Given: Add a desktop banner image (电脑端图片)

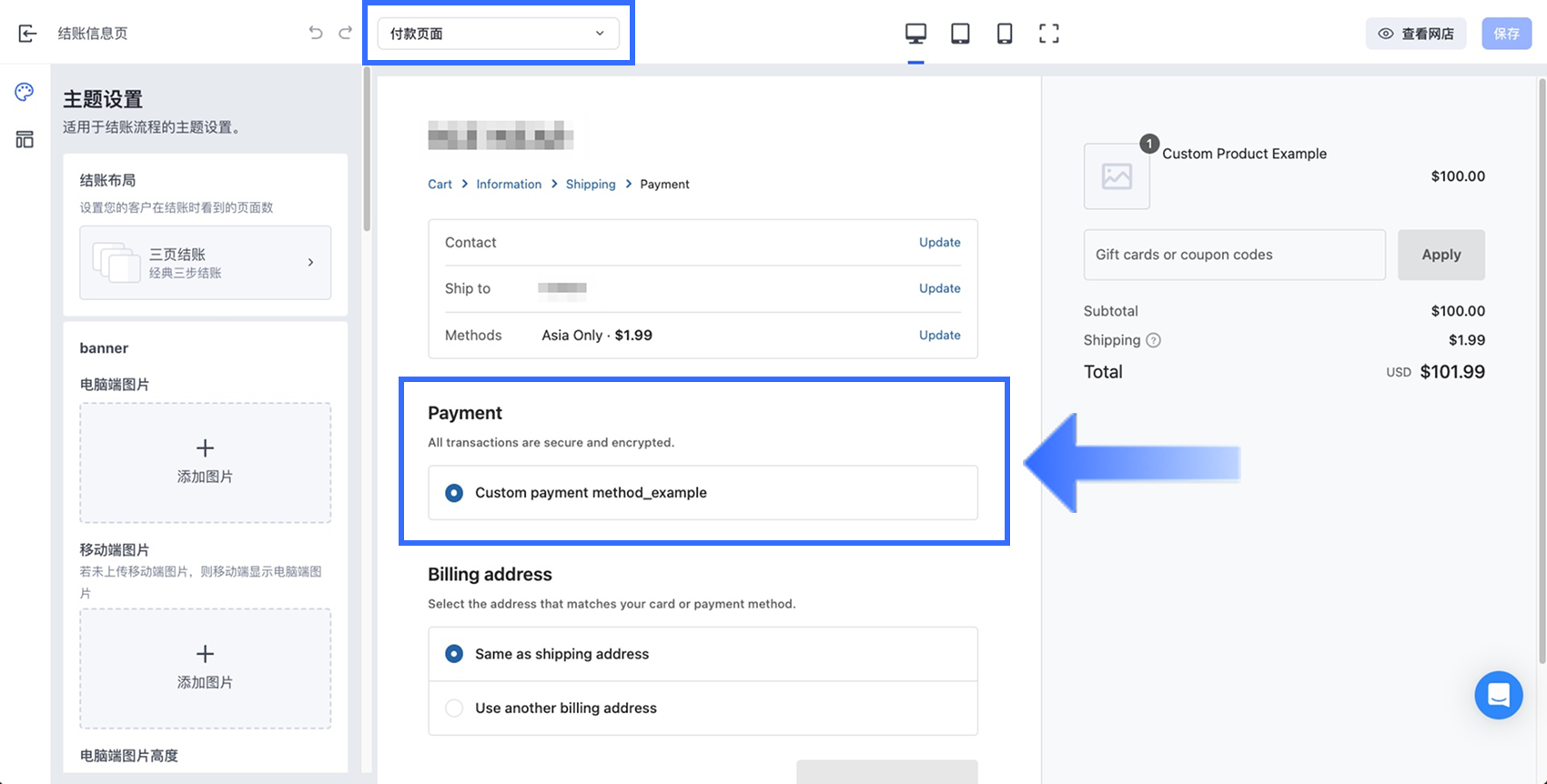Looking at the screenshot, I should point(206,463).
